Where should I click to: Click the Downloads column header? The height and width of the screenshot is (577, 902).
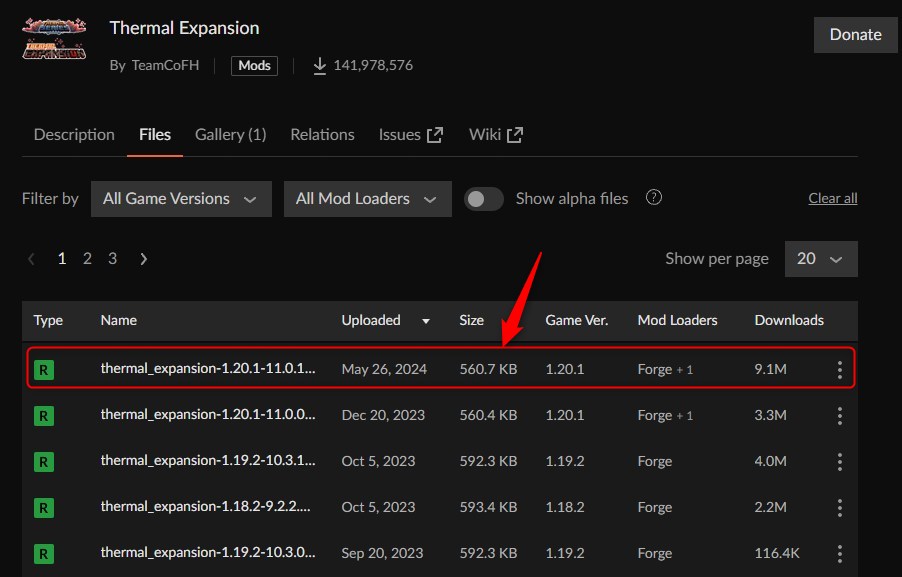click(789, 320)
